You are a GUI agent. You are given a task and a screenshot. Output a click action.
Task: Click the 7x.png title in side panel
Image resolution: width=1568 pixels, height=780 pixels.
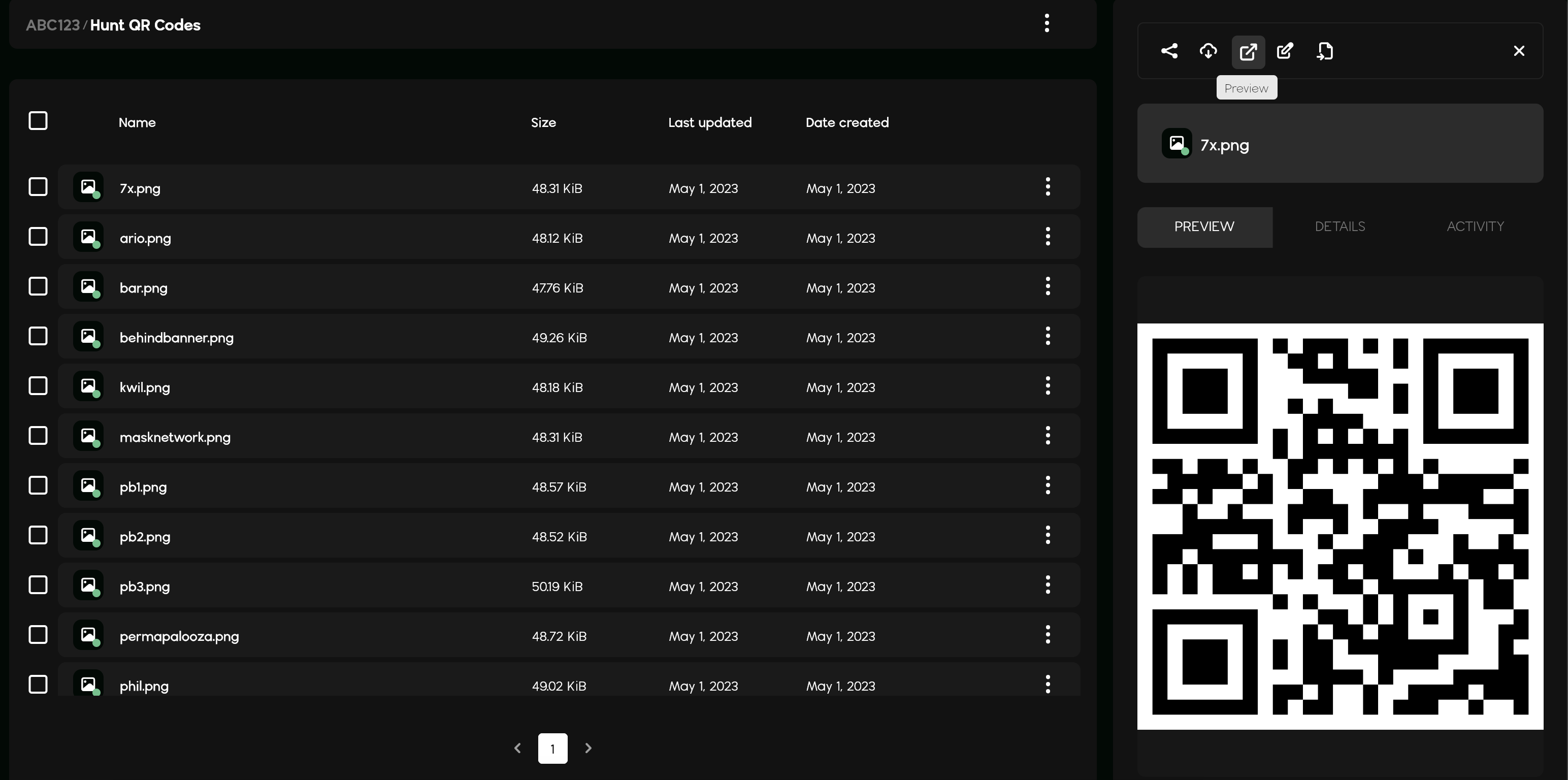point(1224,146)
